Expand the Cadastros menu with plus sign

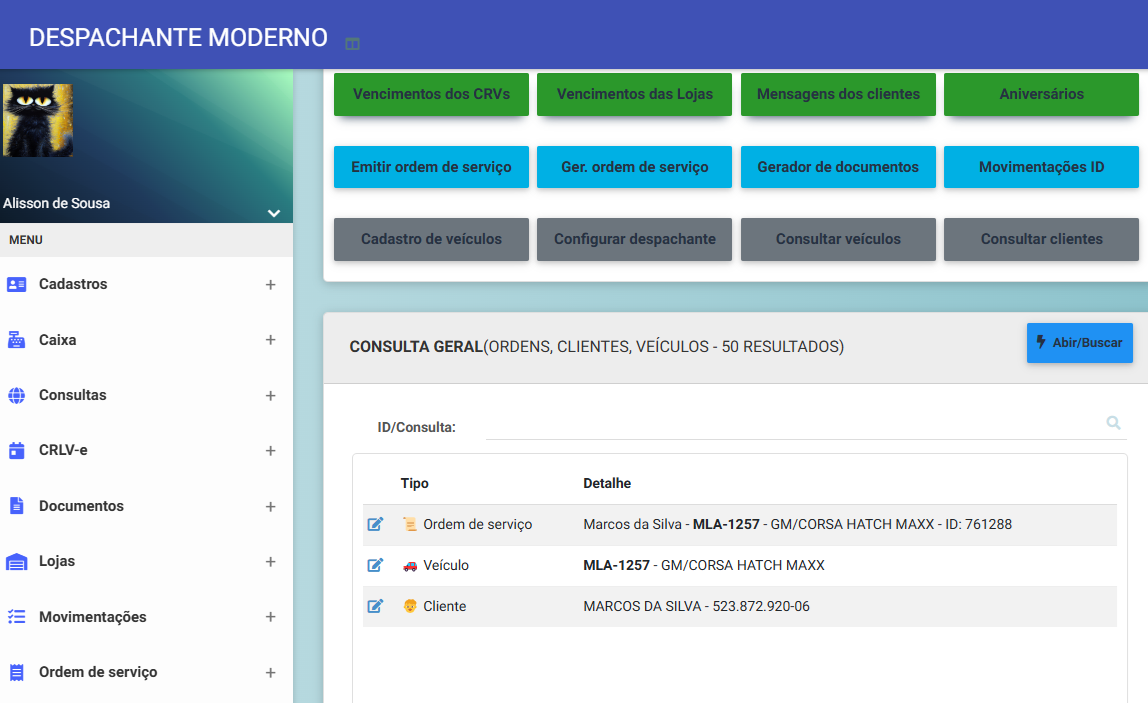tap(270, 285)
